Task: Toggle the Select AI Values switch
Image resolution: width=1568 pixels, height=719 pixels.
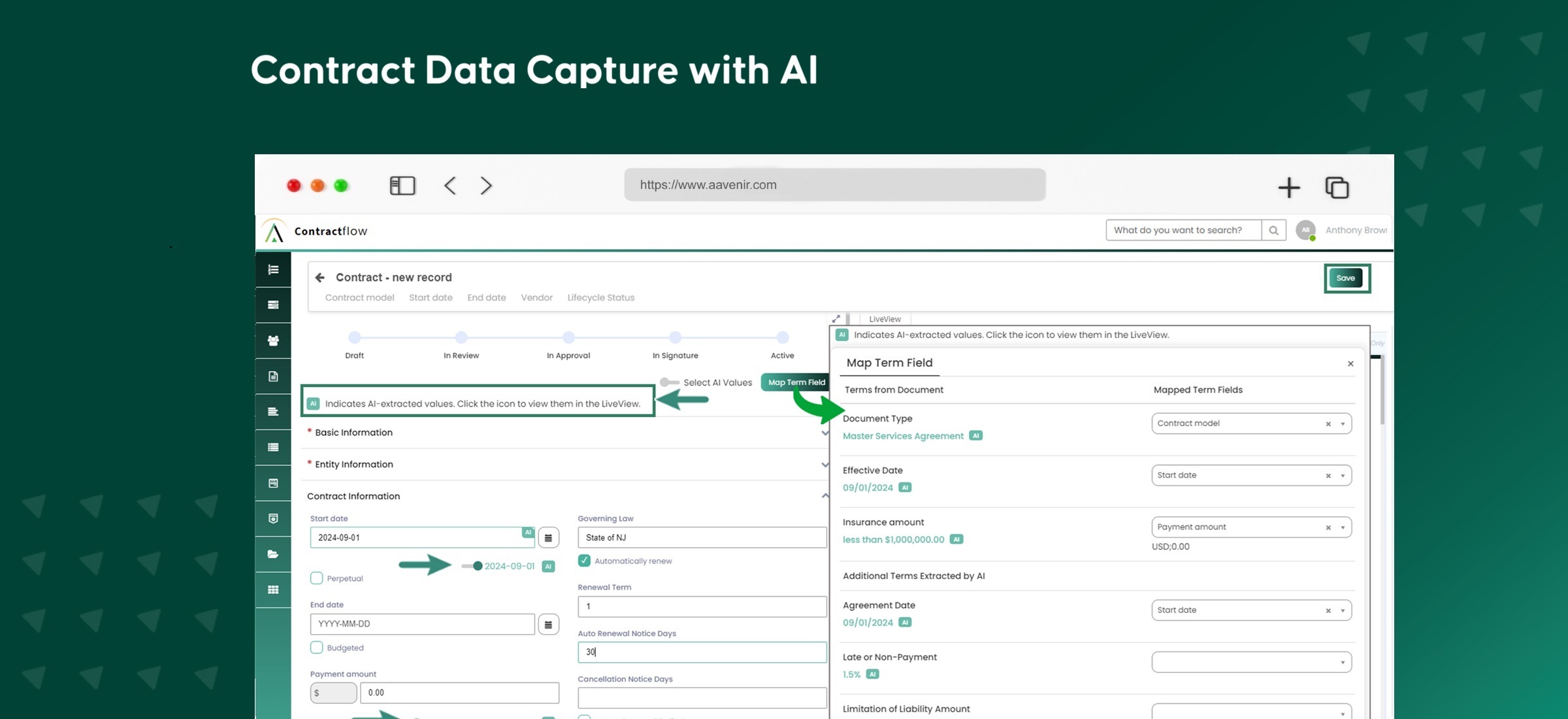Action: pyautogui.click(x=668, y=382)
